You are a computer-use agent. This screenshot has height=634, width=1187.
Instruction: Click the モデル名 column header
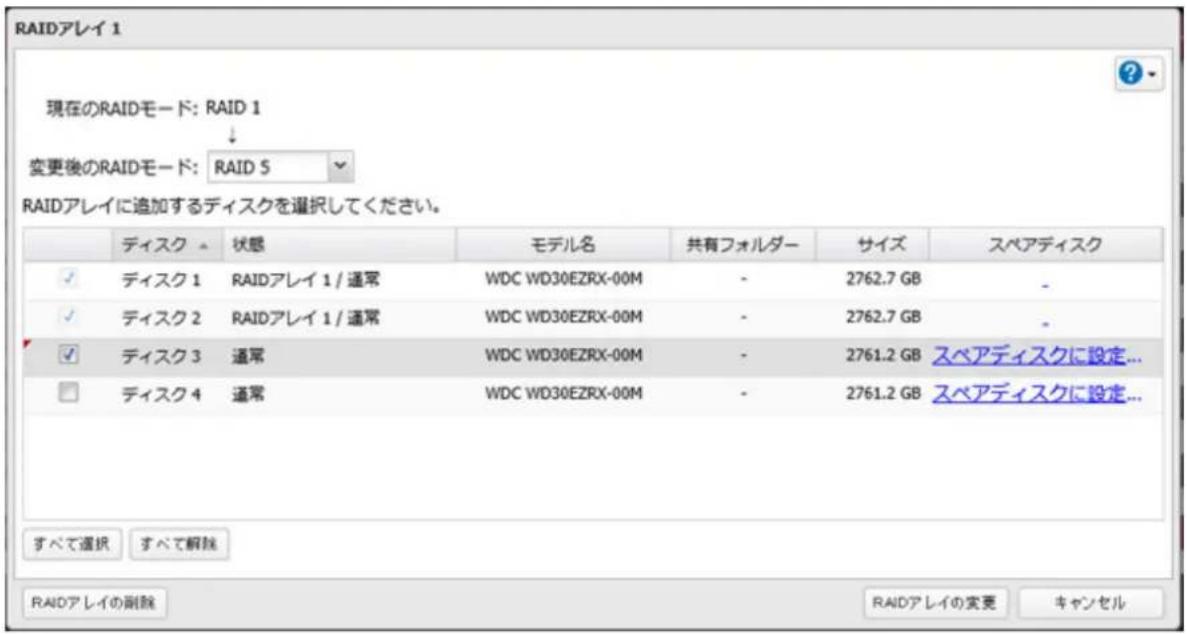[562, 245]
